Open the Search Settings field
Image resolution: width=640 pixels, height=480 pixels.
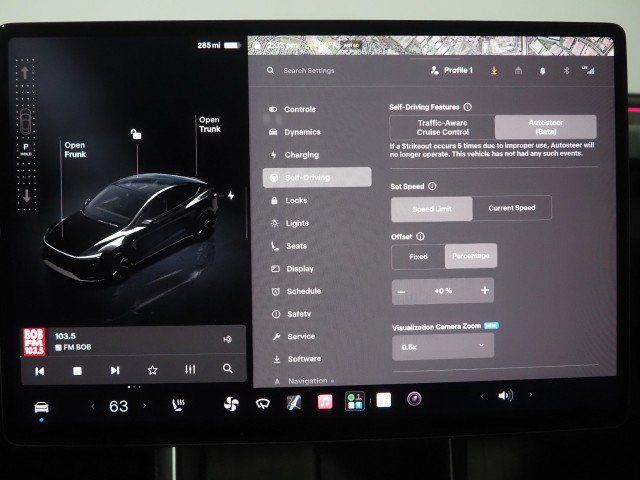(309, 71)
